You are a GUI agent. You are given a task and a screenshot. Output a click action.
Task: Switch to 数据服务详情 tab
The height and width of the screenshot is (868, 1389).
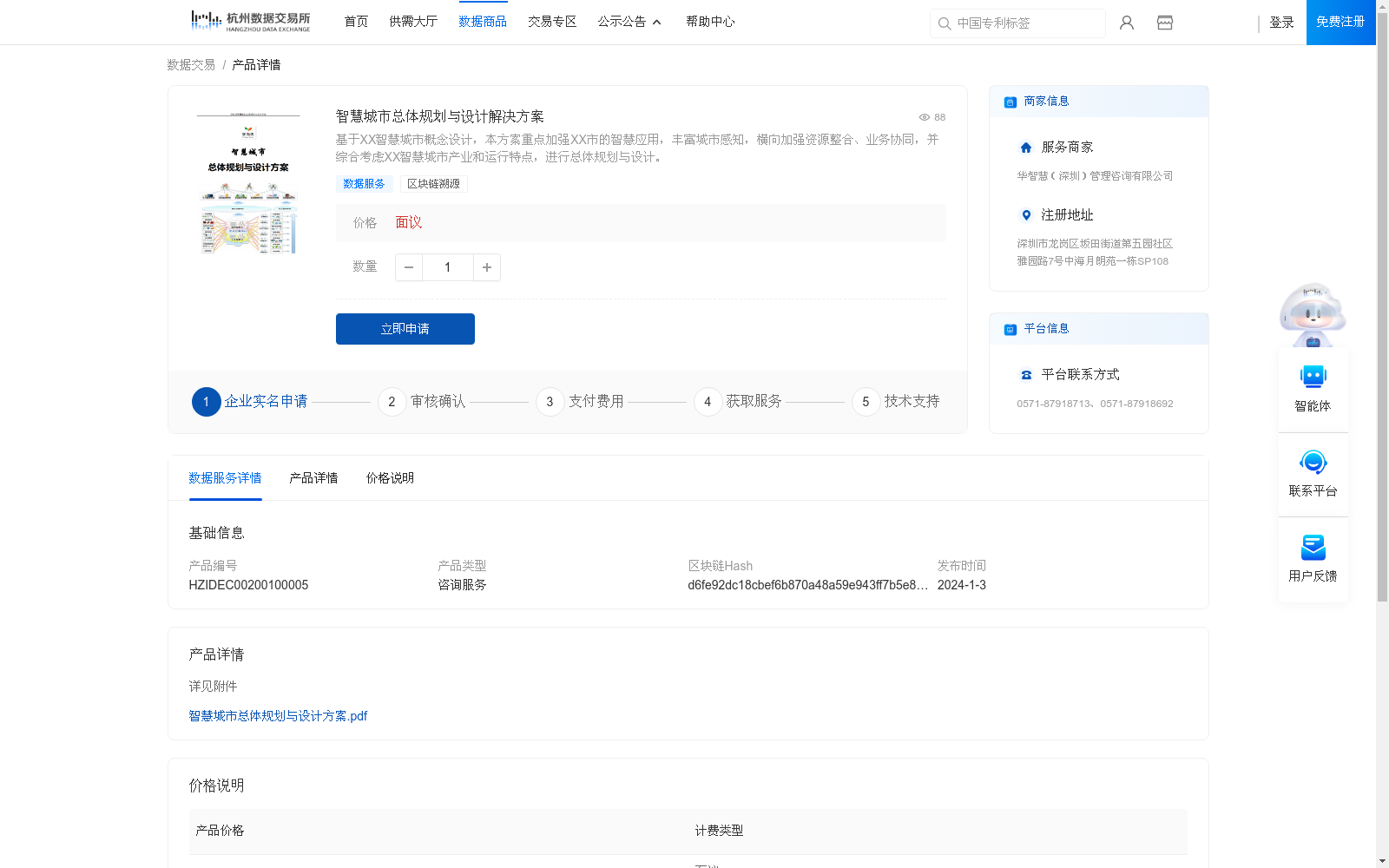[225, 478]
